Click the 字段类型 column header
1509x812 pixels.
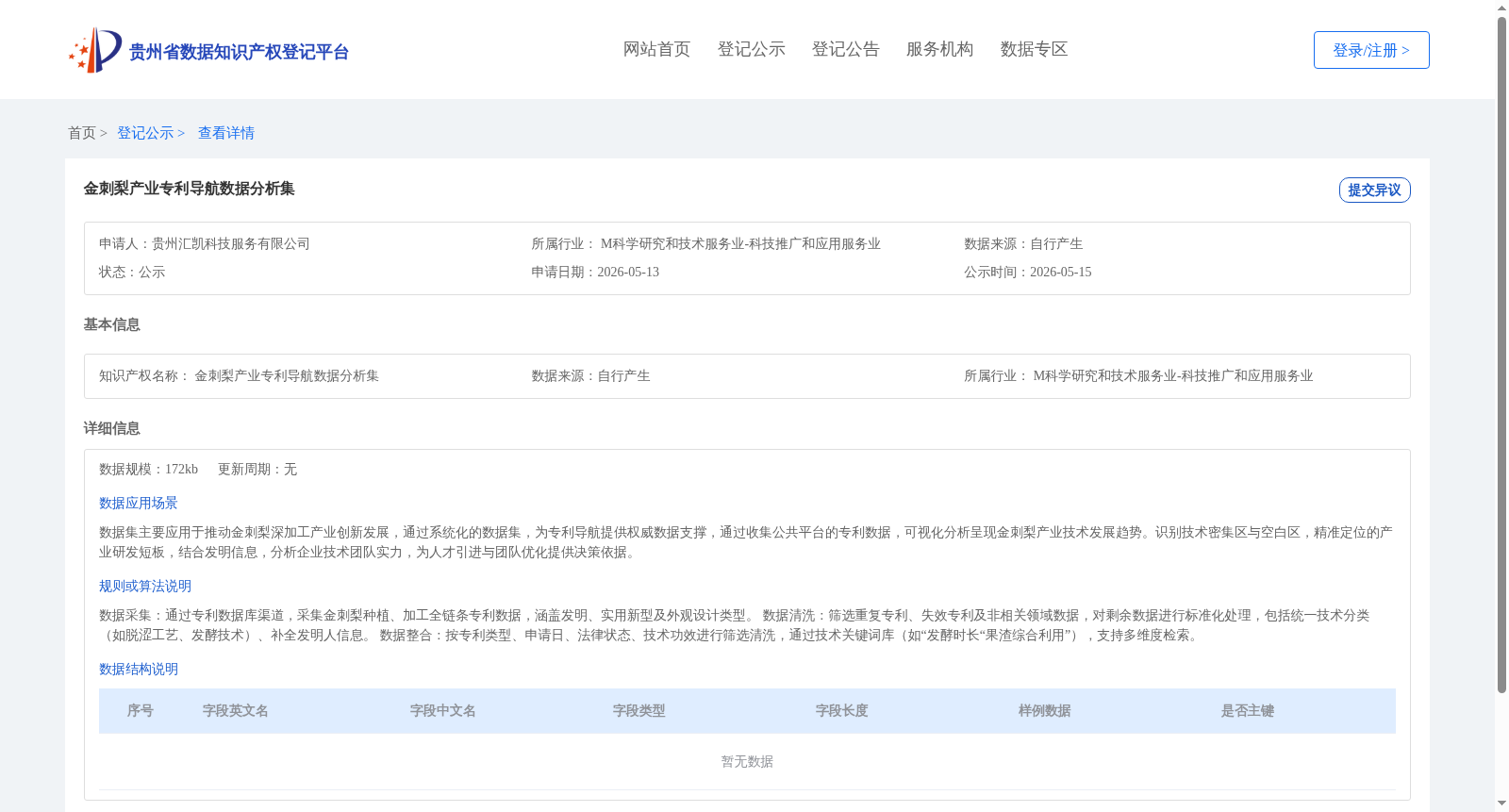point(639,711)
